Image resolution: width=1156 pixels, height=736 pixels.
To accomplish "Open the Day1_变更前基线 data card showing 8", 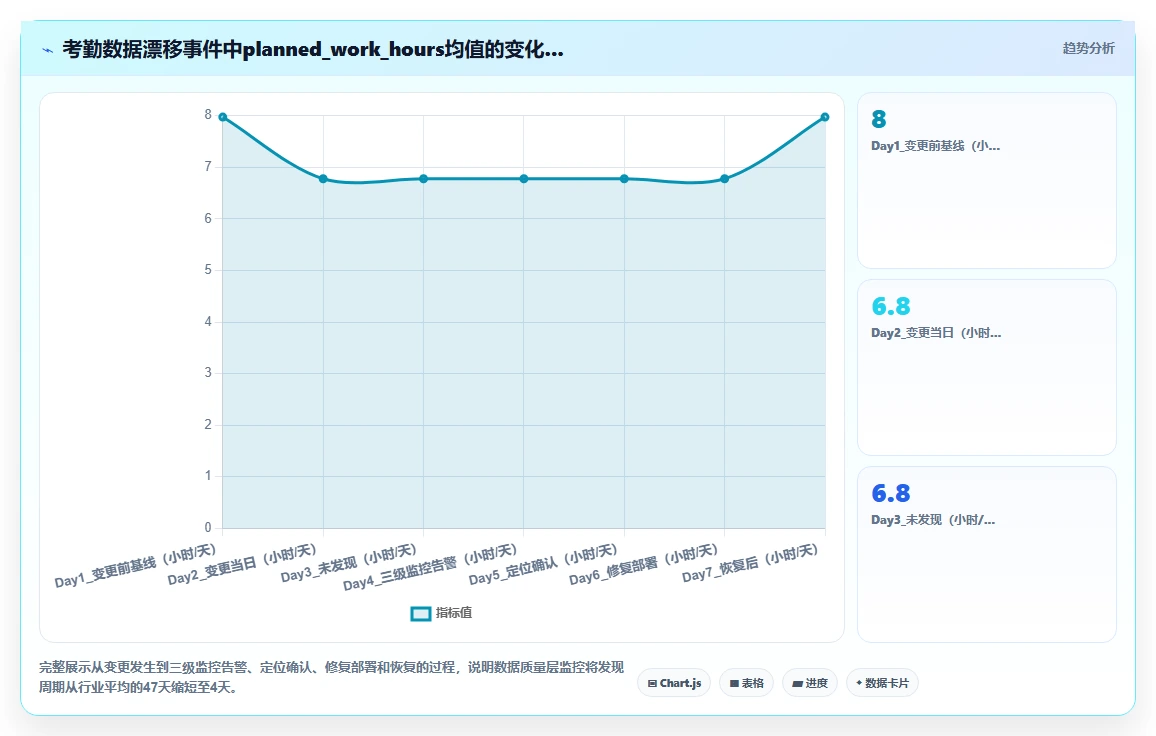I will click(x=986, y=181).
